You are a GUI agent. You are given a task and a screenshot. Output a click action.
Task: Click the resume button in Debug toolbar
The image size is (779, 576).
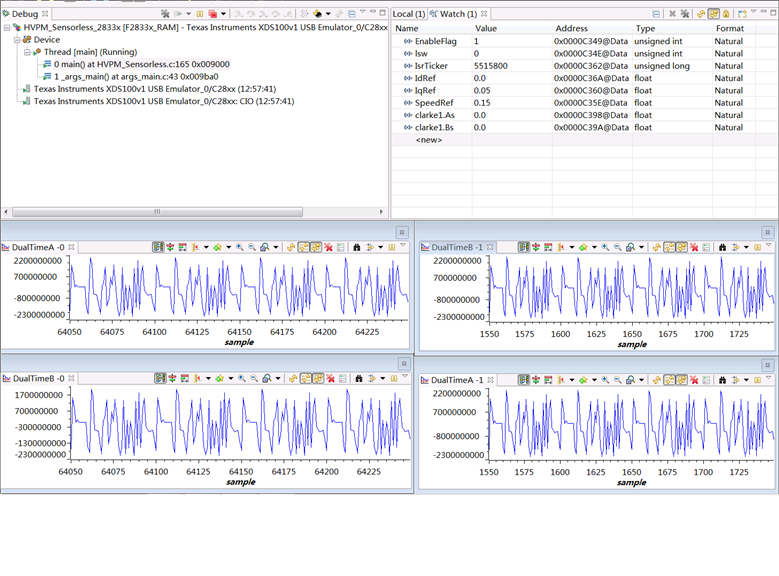pos(178,13)
